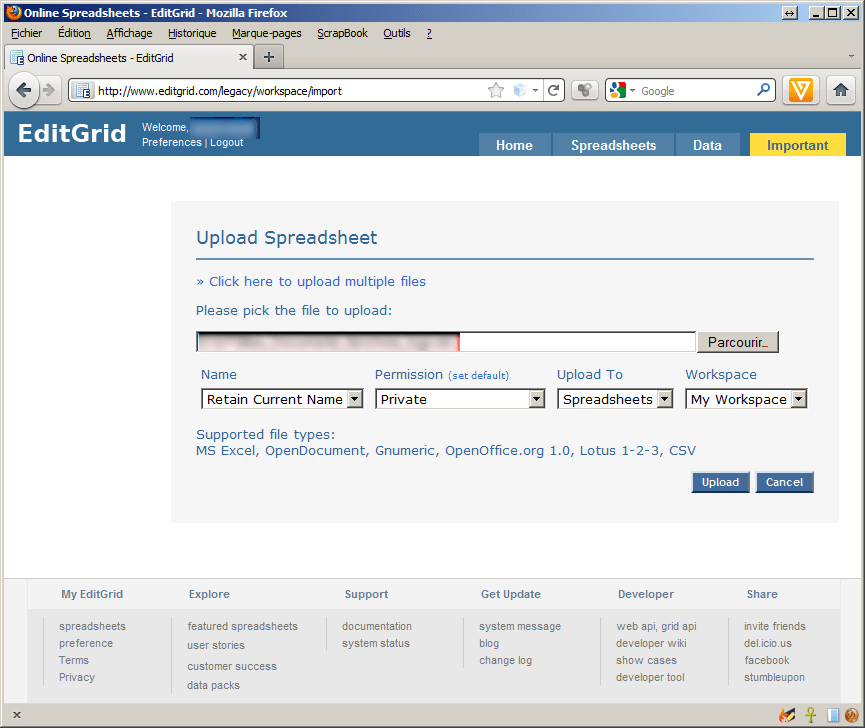865x728 pixels.
Task: Click into the Google search field
Action: 696,90
